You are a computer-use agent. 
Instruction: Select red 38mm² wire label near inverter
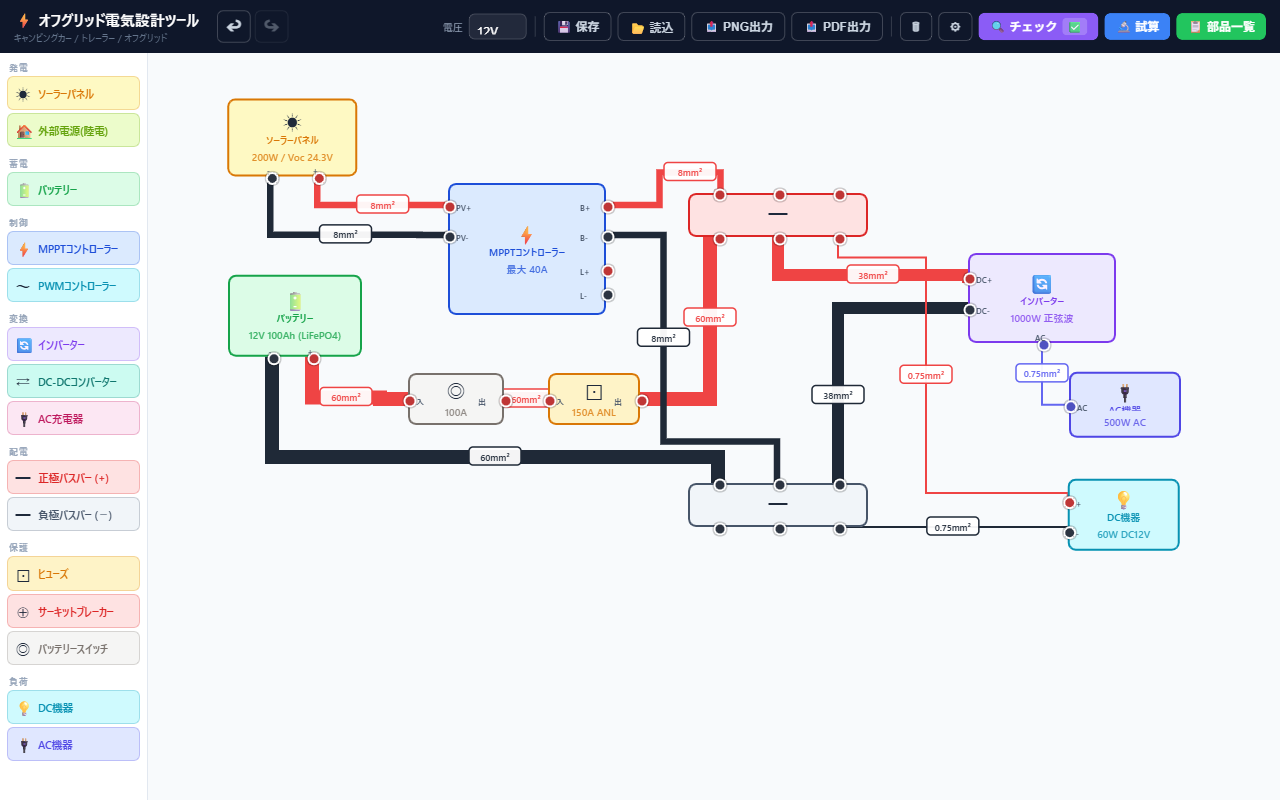pyautogui.click(x=872, y=275)
